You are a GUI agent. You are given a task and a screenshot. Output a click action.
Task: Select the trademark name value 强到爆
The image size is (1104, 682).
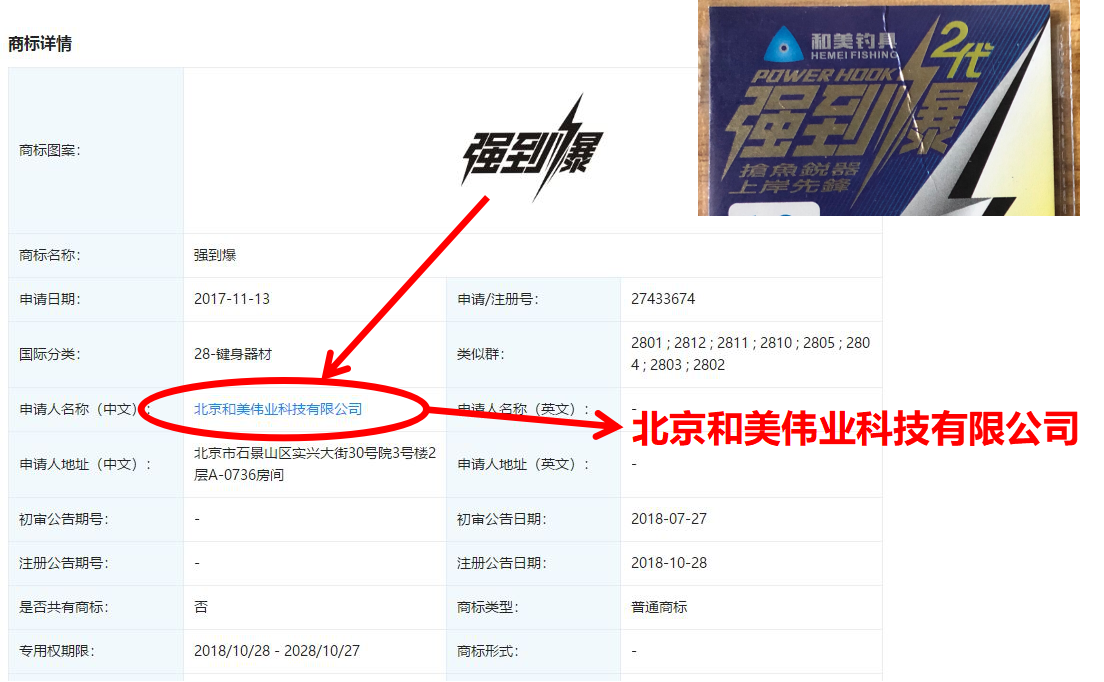coord(215,255)
